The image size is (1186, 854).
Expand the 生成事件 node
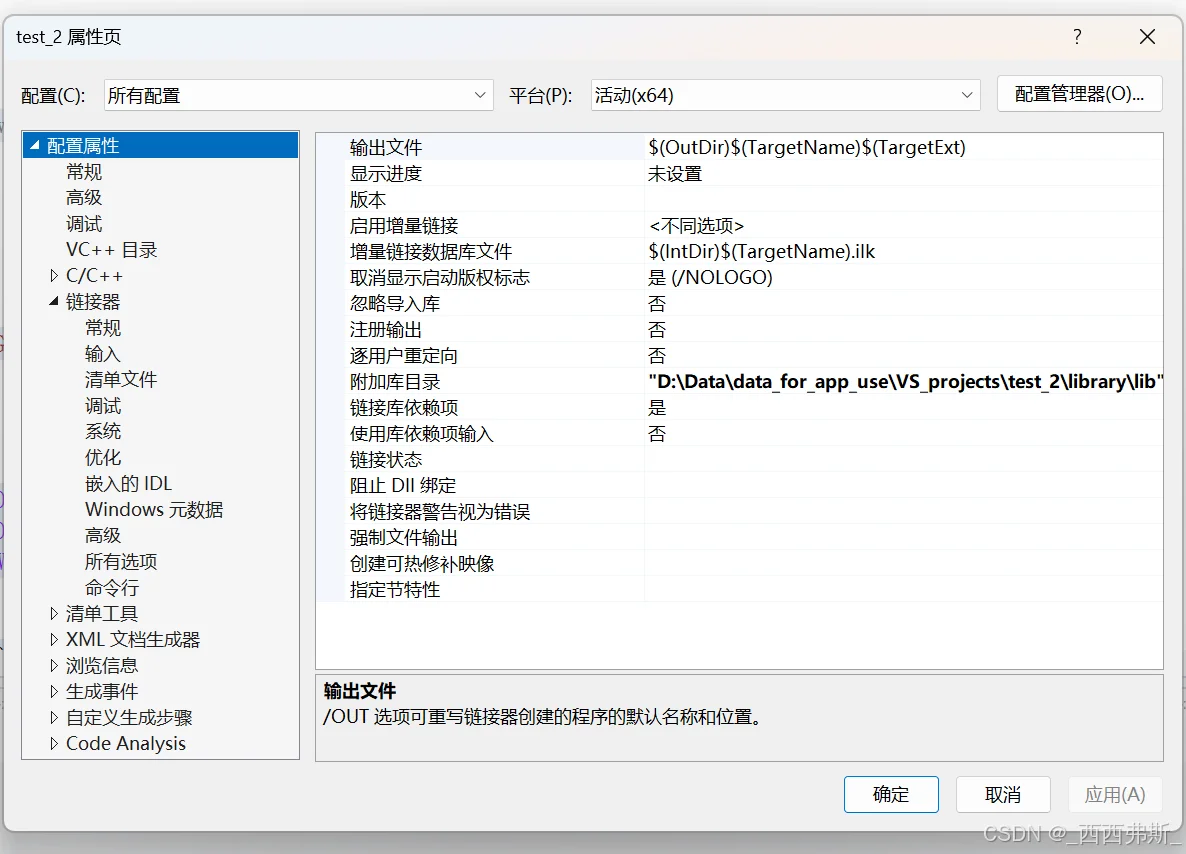pyautogui.click(x=52, y=691)
